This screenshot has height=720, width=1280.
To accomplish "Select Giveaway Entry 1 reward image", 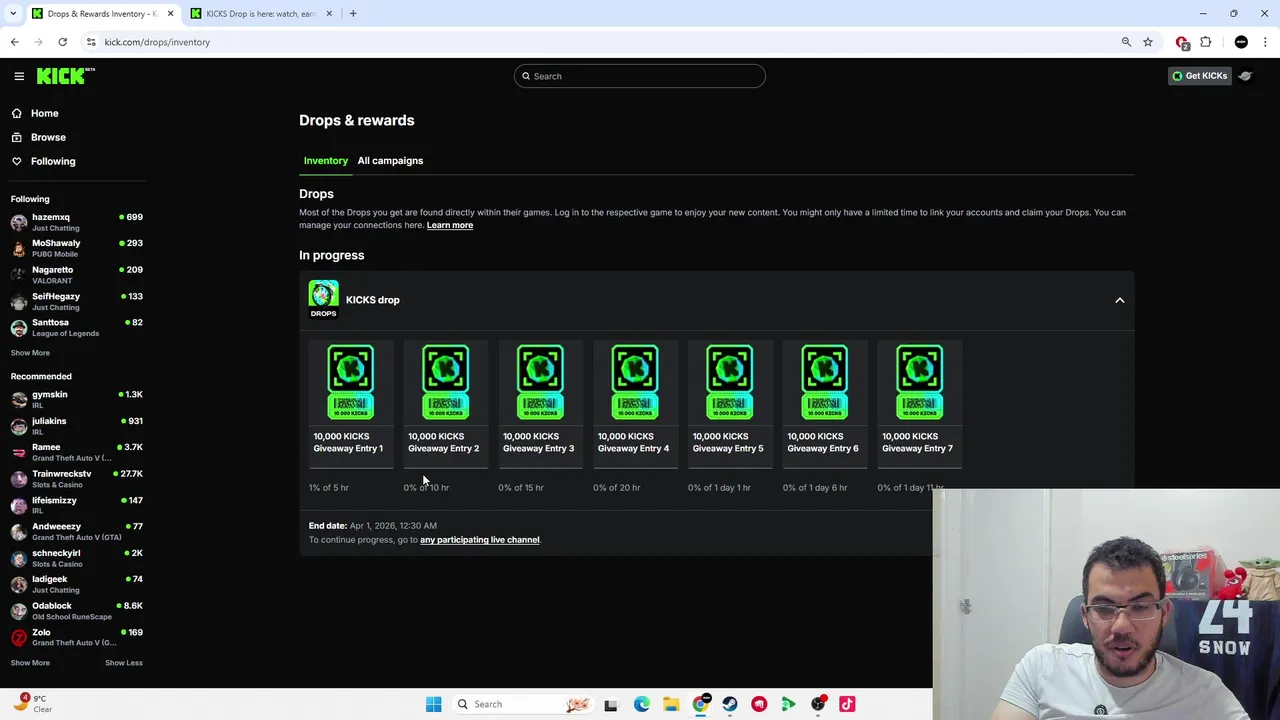I will [351, 381].
